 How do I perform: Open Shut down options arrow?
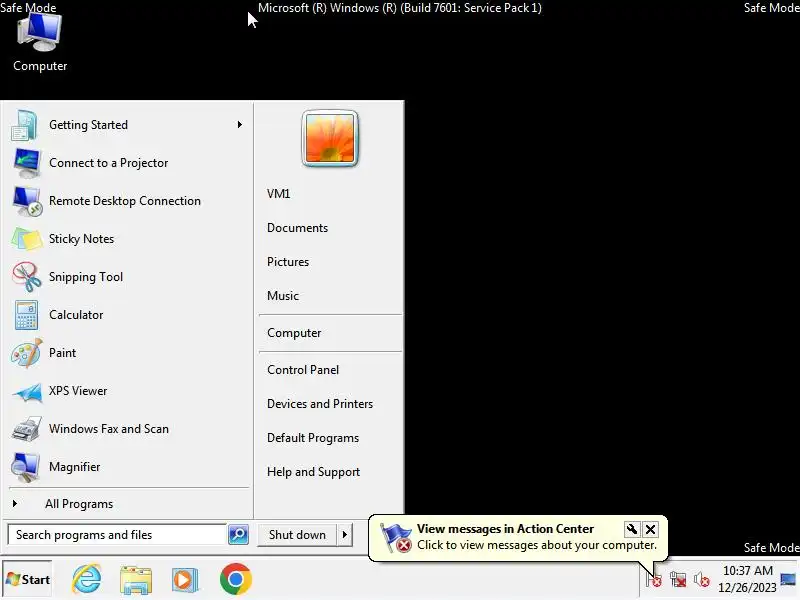(x=345, y=535)
